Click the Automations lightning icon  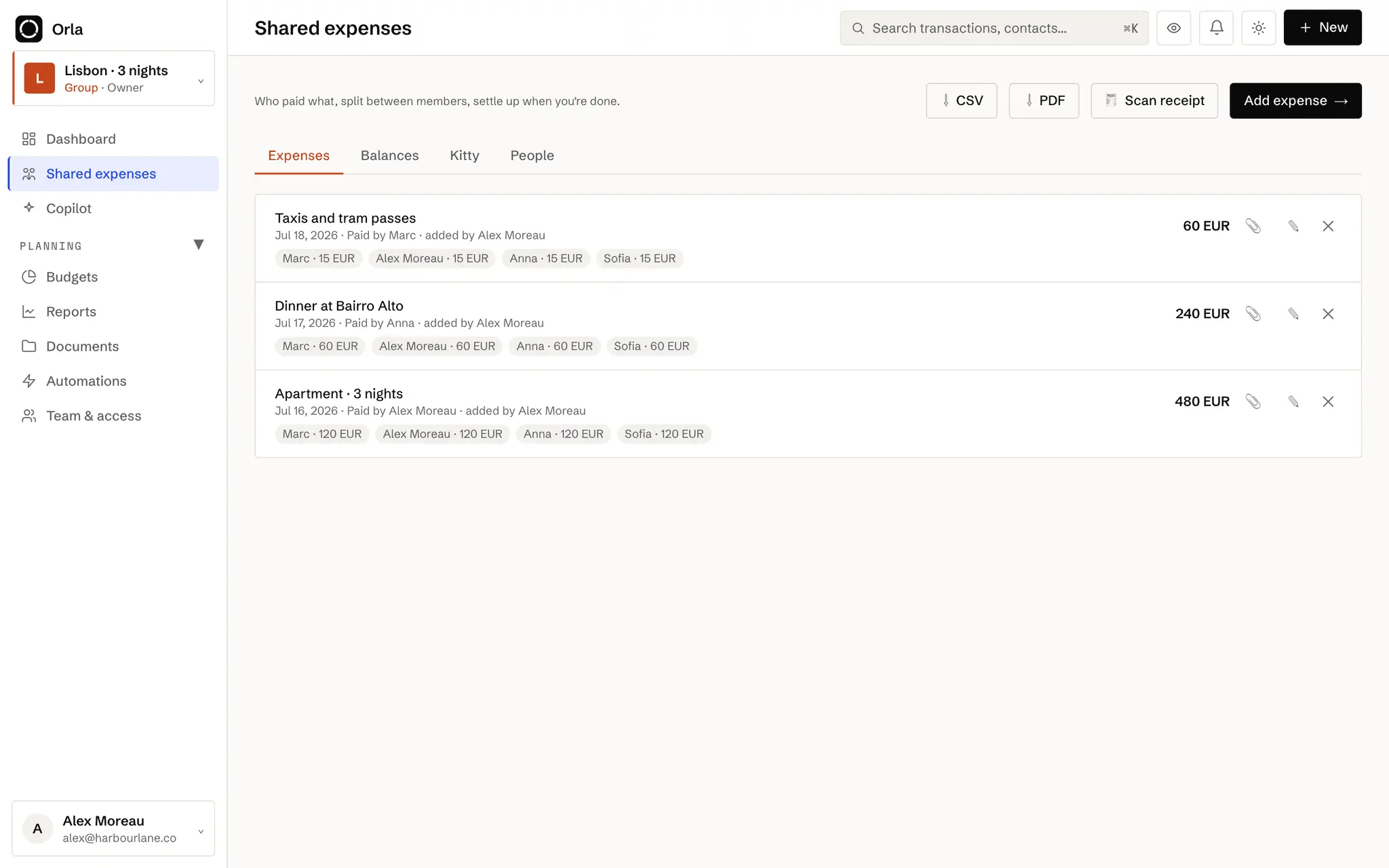click(28, 380)
